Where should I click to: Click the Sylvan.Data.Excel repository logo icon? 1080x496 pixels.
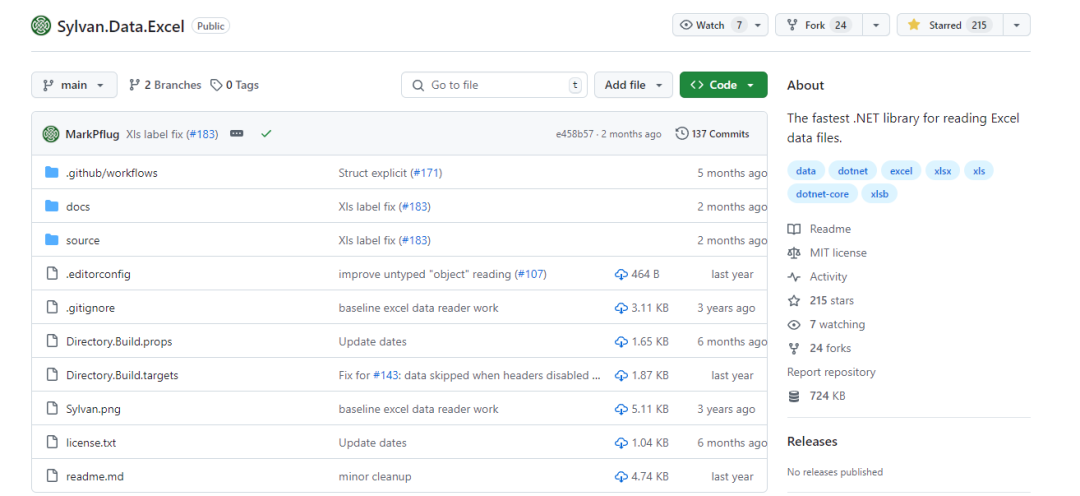[41, 26]
